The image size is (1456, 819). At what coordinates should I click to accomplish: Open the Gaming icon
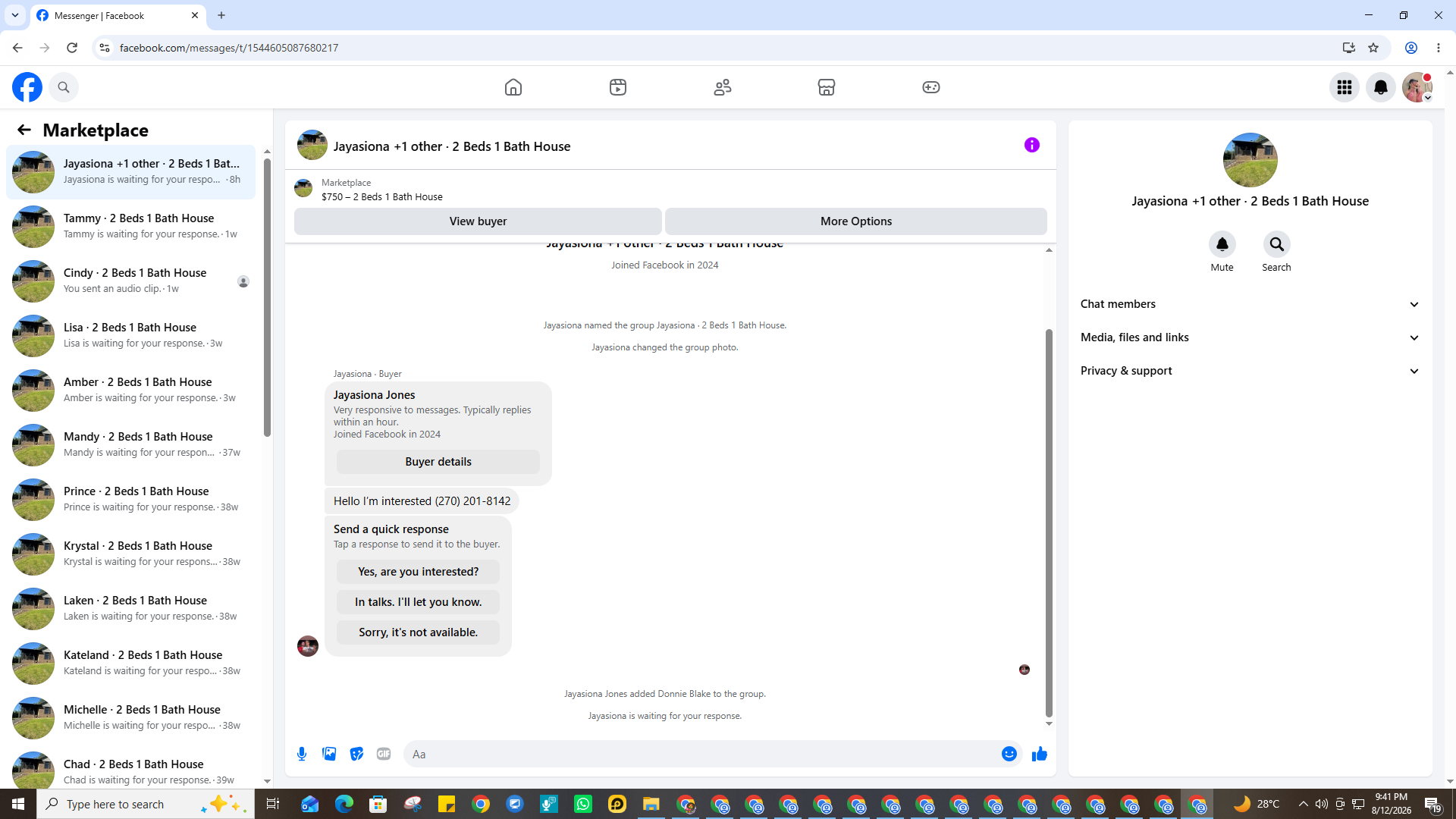point(931,87)
